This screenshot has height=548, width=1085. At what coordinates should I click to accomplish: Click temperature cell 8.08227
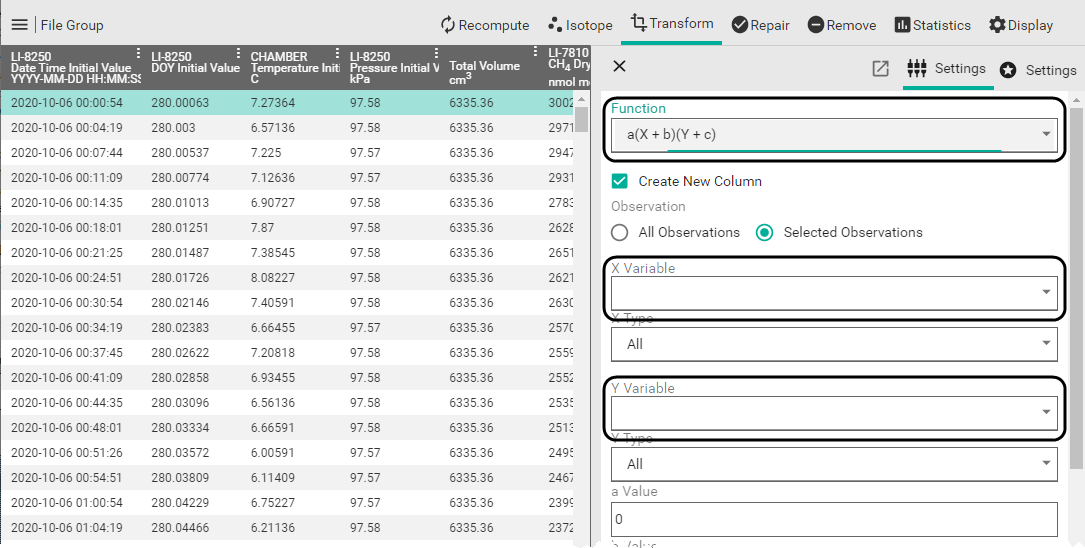(x=273, y=277)
